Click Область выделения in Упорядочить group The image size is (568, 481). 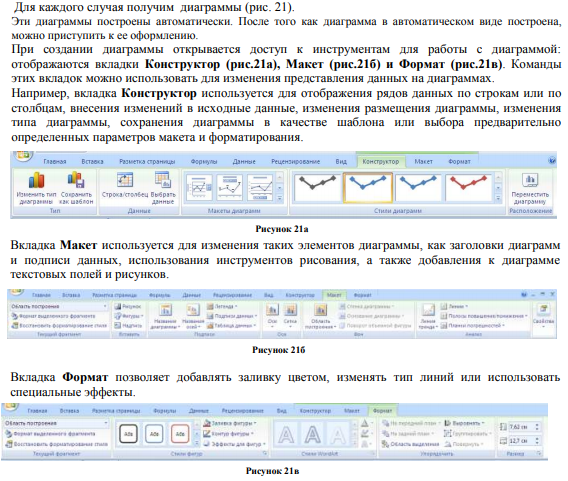[410, 444]
